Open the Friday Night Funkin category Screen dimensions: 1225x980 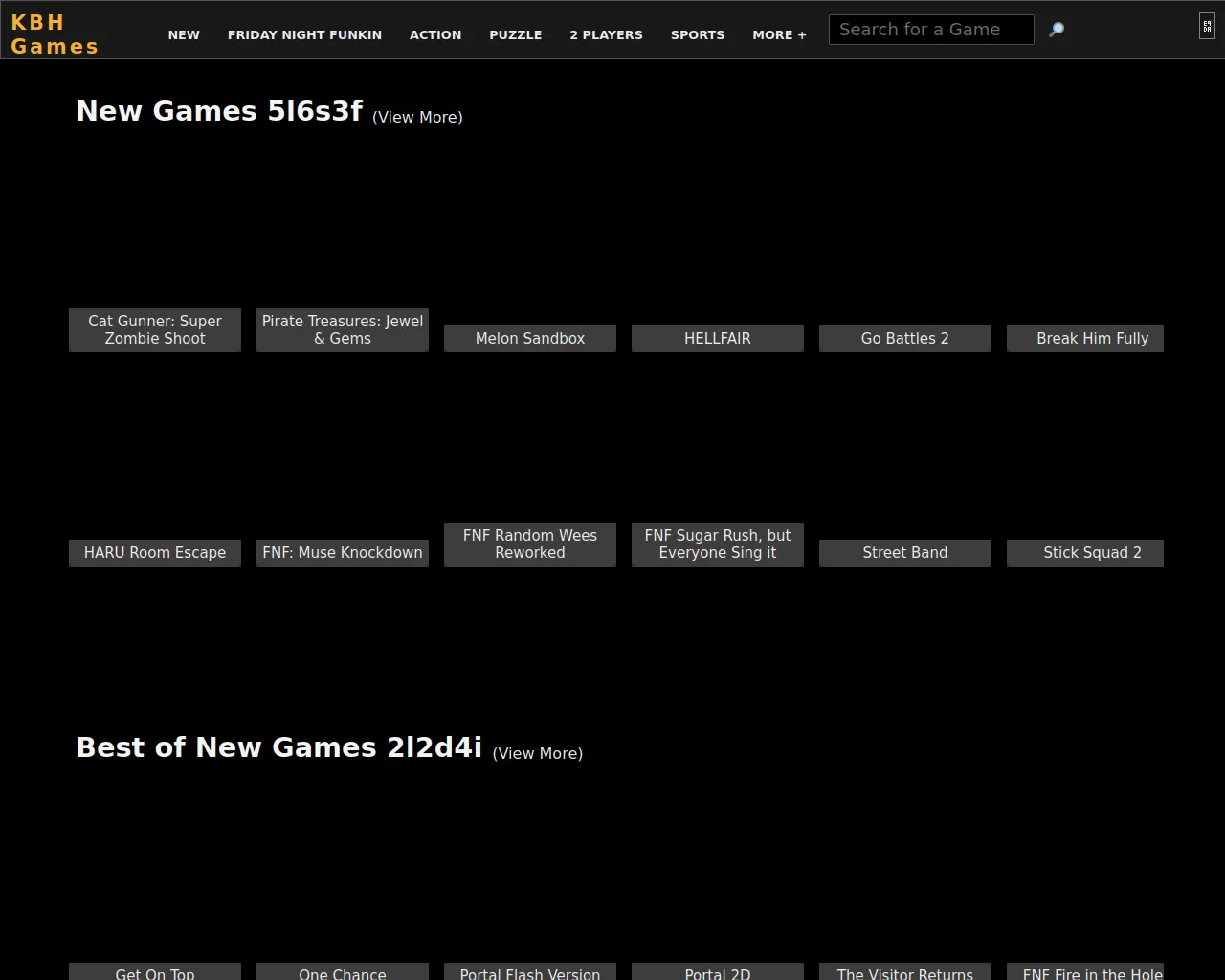pos(304,34)
